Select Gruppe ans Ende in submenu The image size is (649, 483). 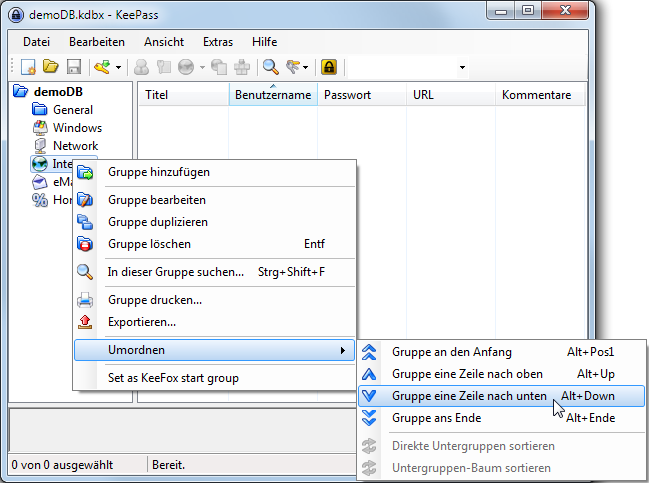437,418
